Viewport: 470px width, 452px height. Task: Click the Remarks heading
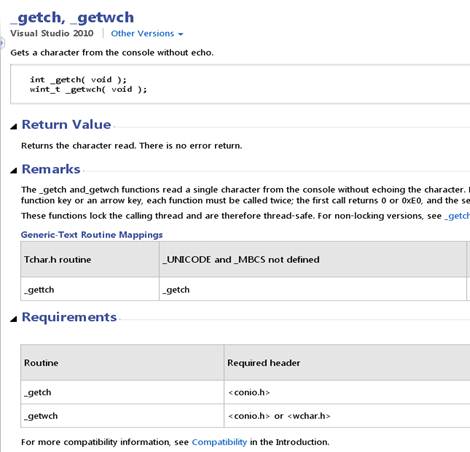[x=51, y=169]
